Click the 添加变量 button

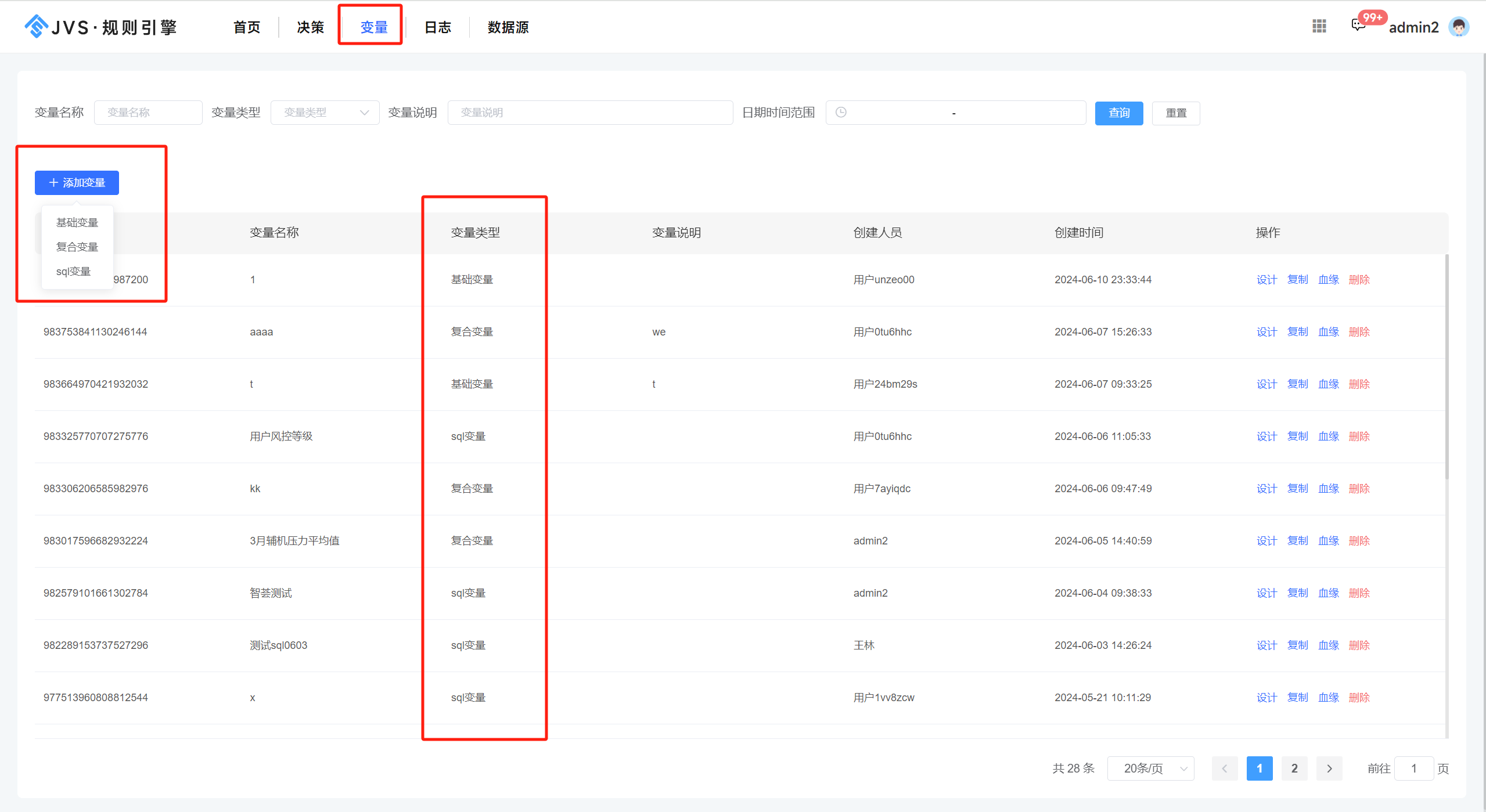tap(77, 183)
